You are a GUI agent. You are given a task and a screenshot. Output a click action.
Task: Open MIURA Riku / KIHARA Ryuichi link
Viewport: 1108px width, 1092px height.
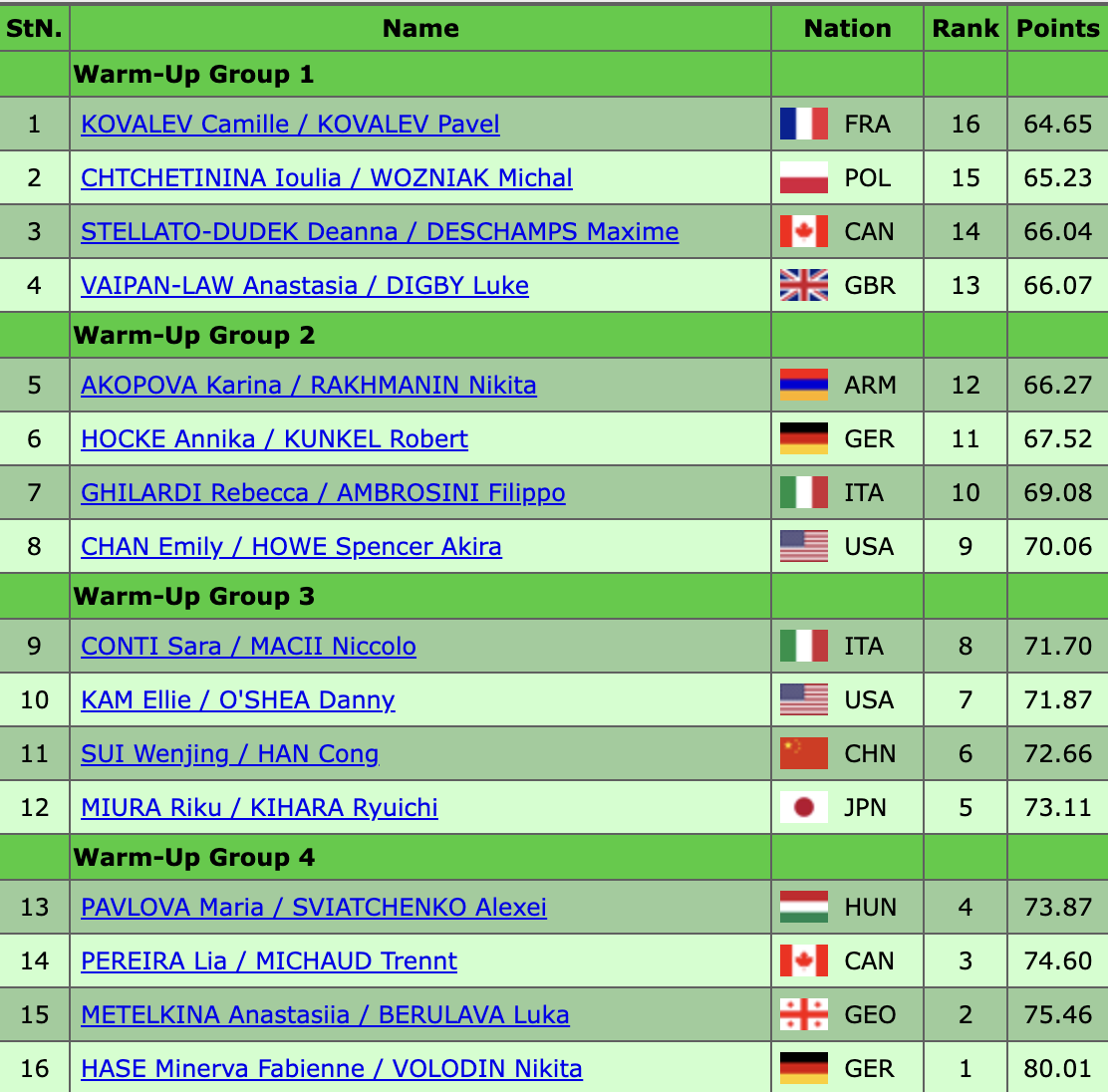[259, 808]
